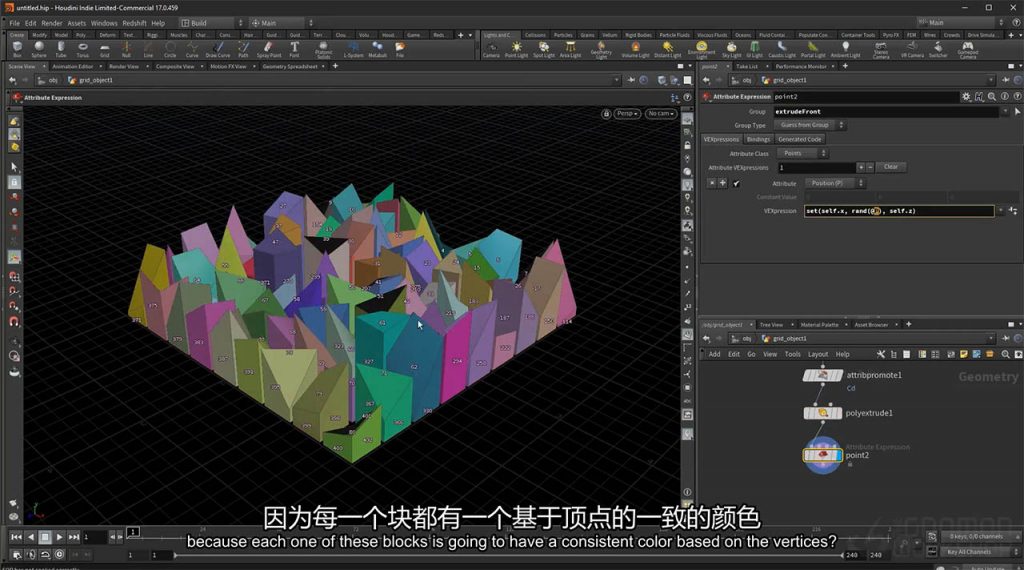The width and height of the screenshot is (1024, 570).
Task: Click the VEXpression input field
Action: click(899, 211)
